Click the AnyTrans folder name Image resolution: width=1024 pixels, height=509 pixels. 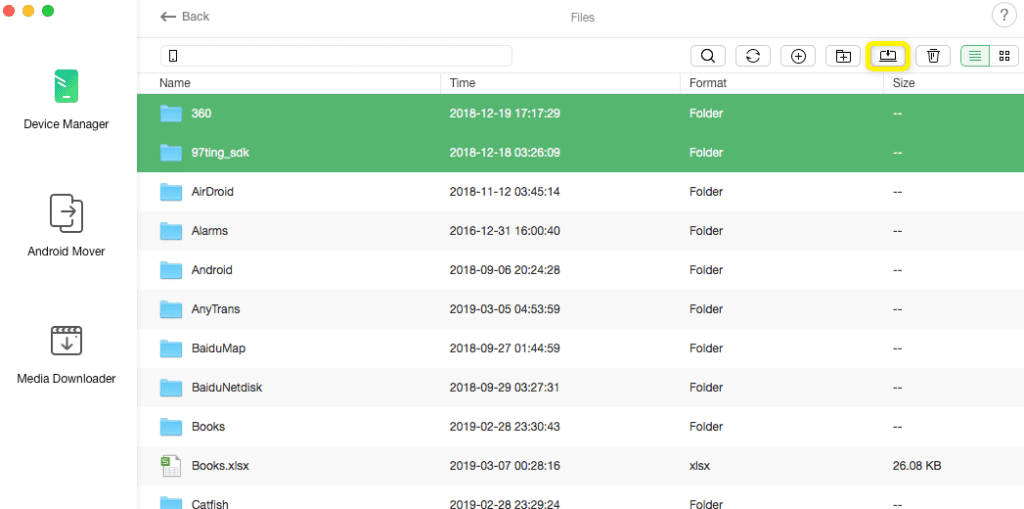216,309
